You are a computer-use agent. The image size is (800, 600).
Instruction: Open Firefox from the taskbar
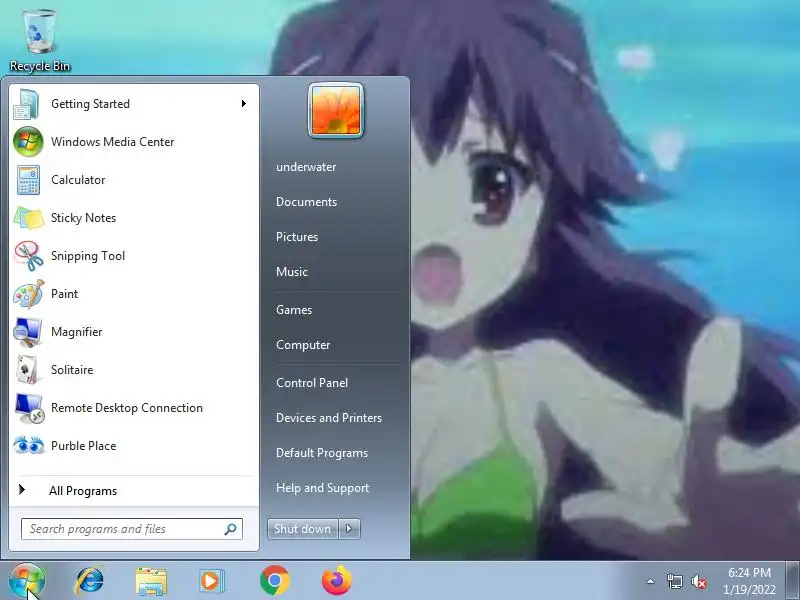coord(337,581)
